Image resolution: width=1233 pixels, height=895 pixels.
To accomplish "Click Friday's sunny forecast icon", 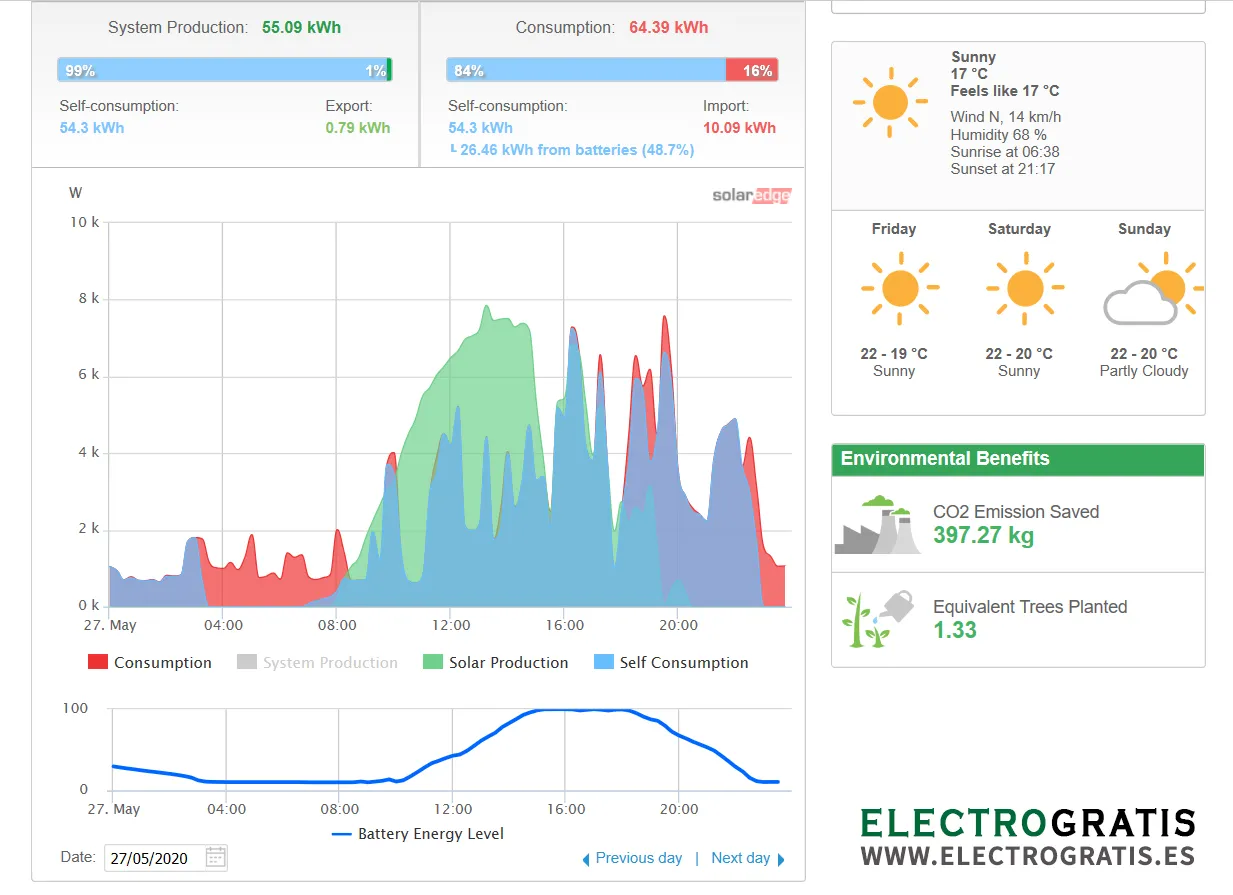I will click(898, 288).
